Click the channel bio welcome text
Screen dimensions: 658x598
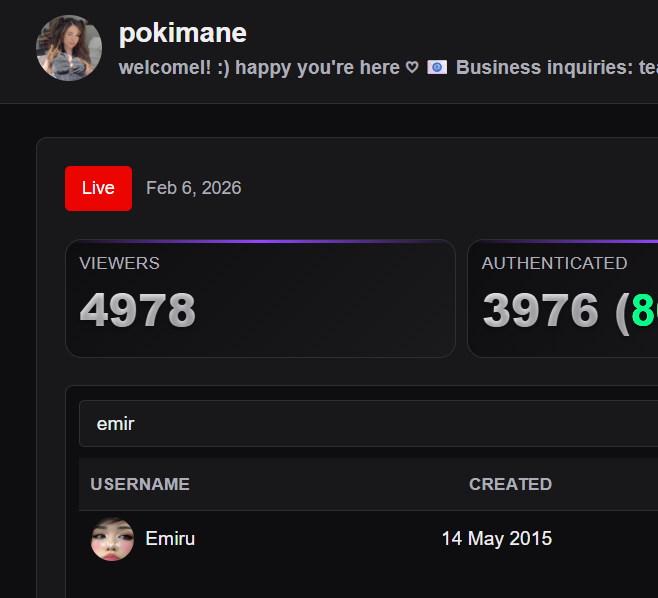tap(259, 68)
